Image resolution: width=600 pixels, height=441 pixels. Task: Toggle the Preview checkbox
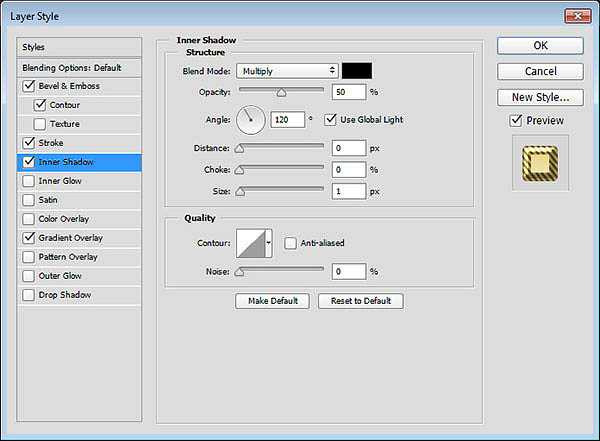[515, 121]
